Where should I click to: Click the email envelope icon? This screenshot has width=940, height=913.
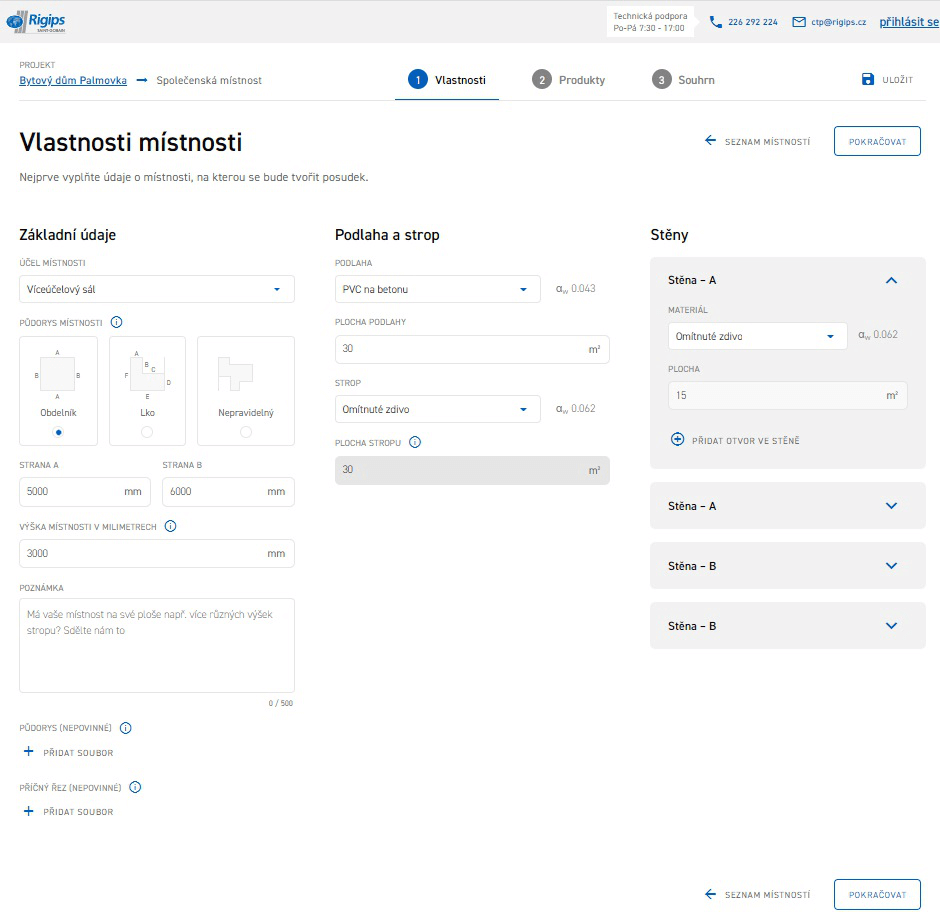[x=799, y=22]
